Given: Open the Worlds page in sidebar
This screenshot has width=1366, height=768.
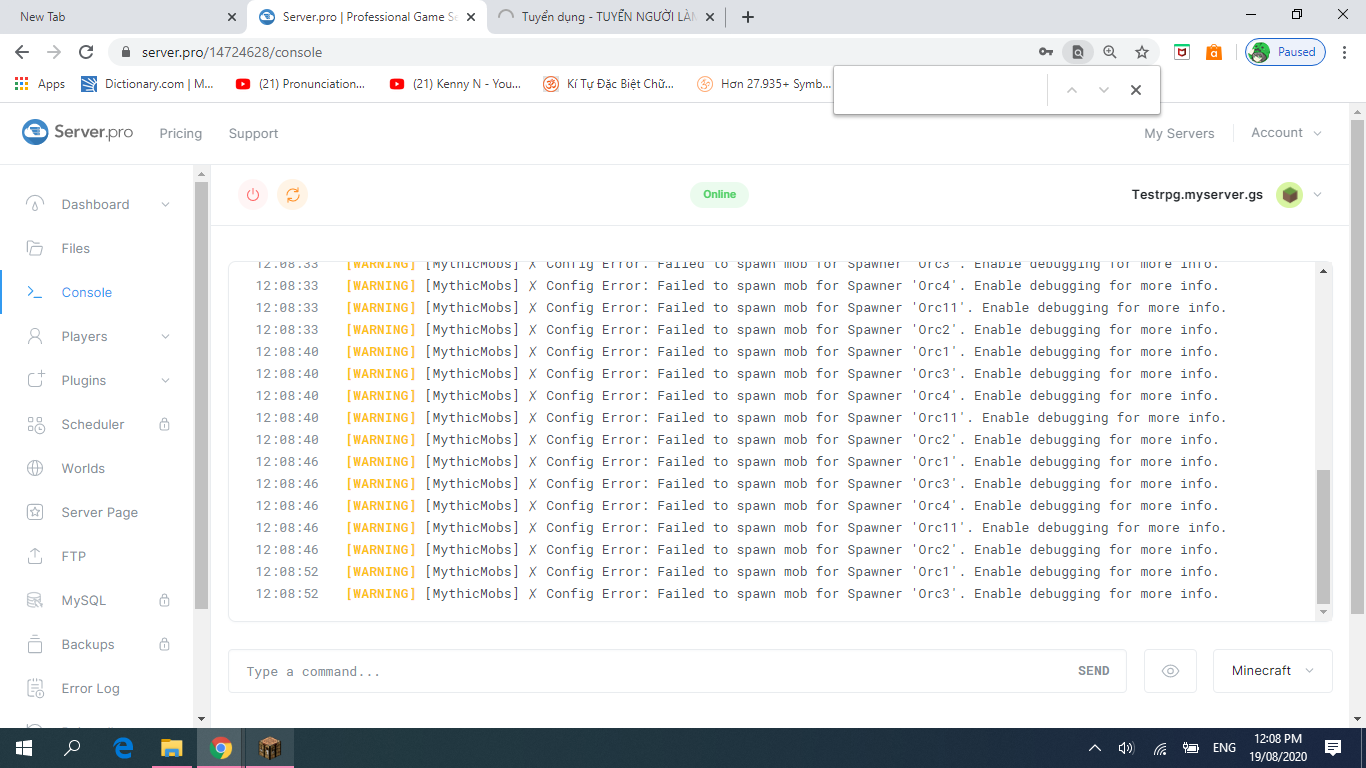Looking at the screenshot, I should tap(82, 468).
